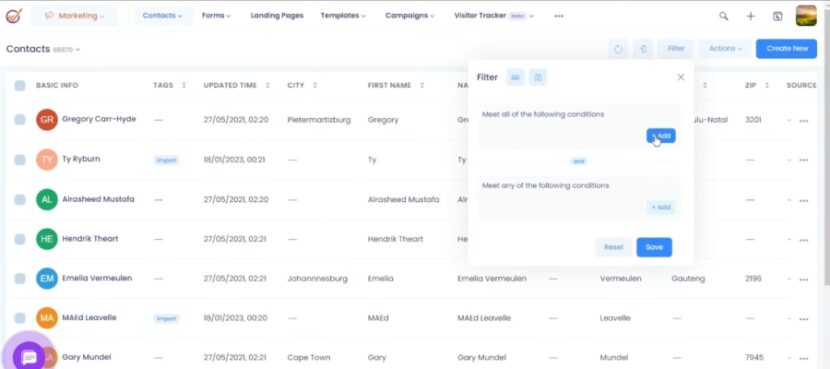Screen dimensions: 830x369
Task: Click the Filter toolbar button
Action: (676, 49)
